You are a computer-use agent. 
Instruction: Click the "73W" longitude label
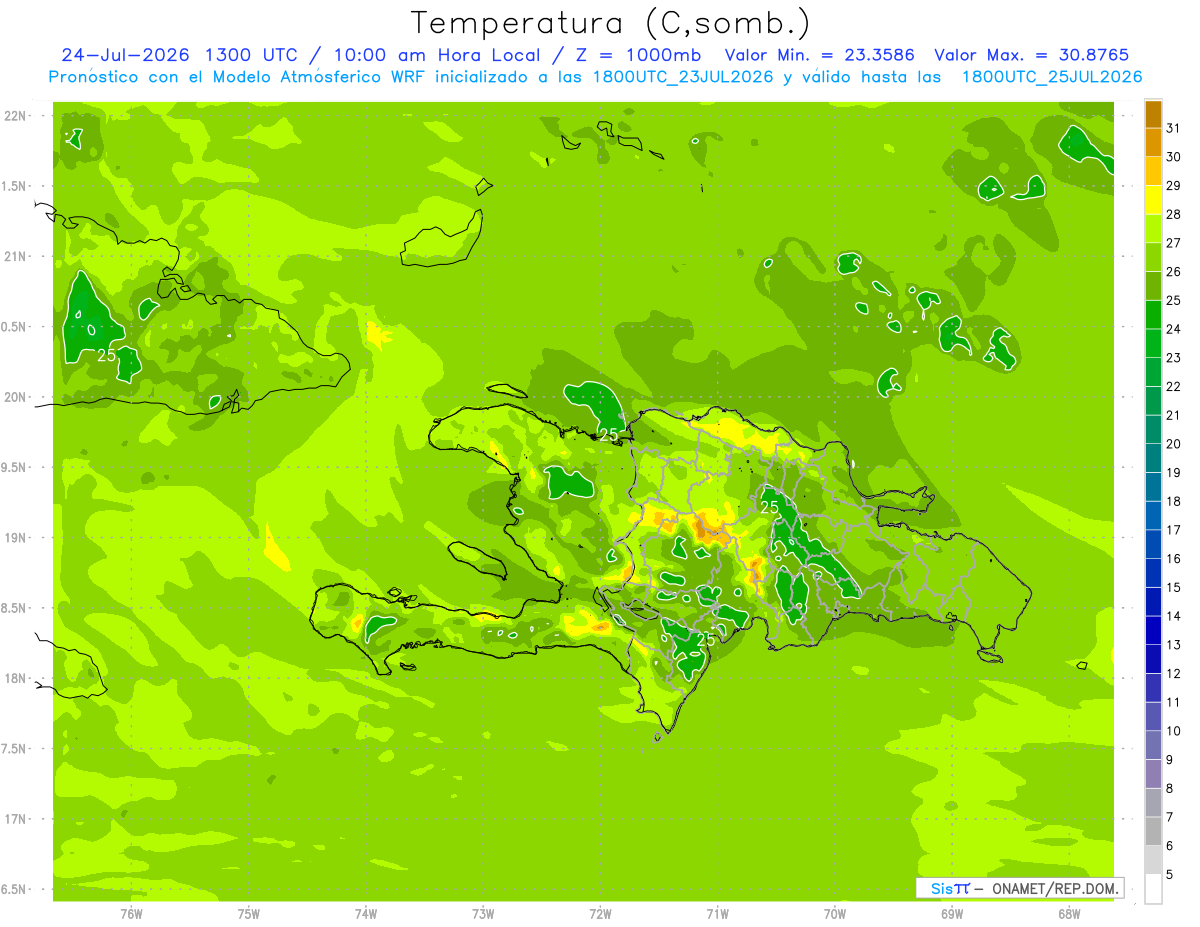(x=482, y=913)
